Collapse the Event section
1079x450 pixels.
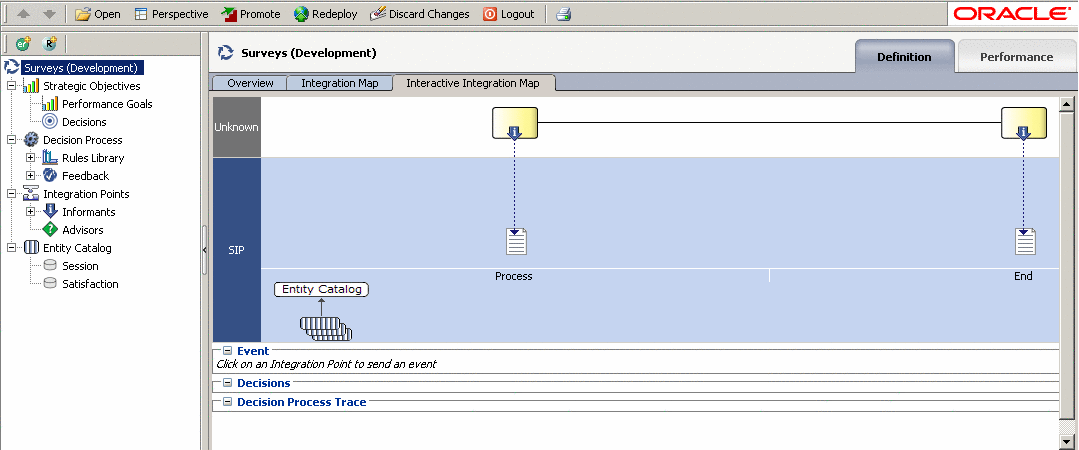(227, 351)
